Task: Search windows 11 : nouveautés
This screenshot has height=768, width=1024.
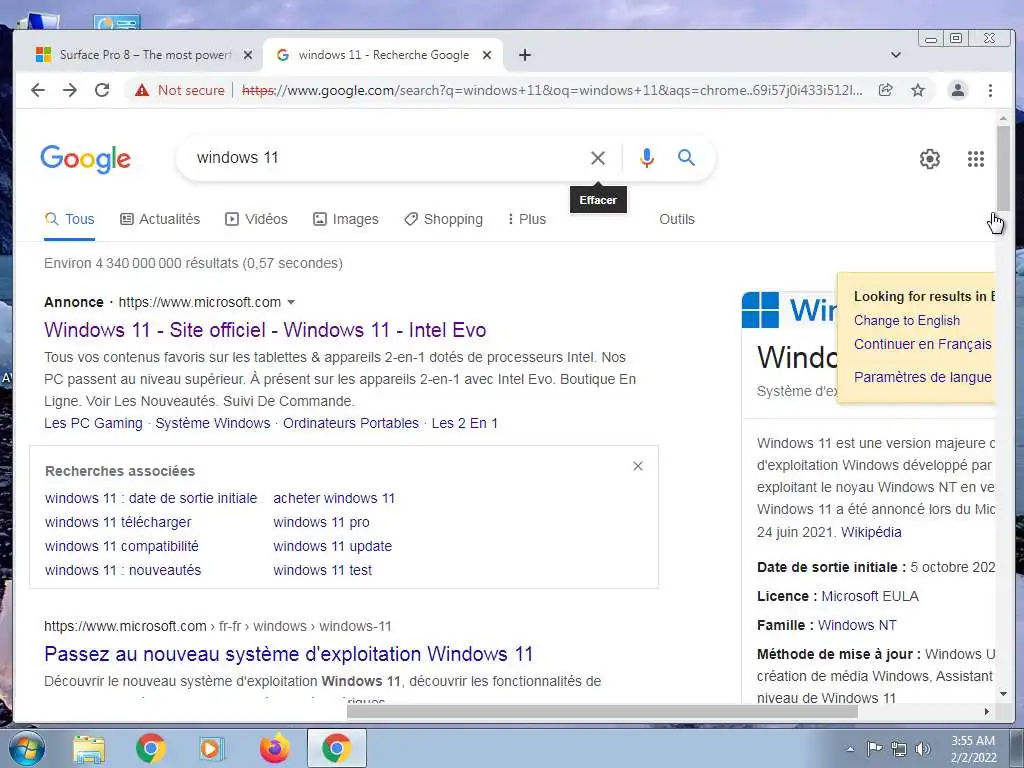Action: tap(123, 570)
